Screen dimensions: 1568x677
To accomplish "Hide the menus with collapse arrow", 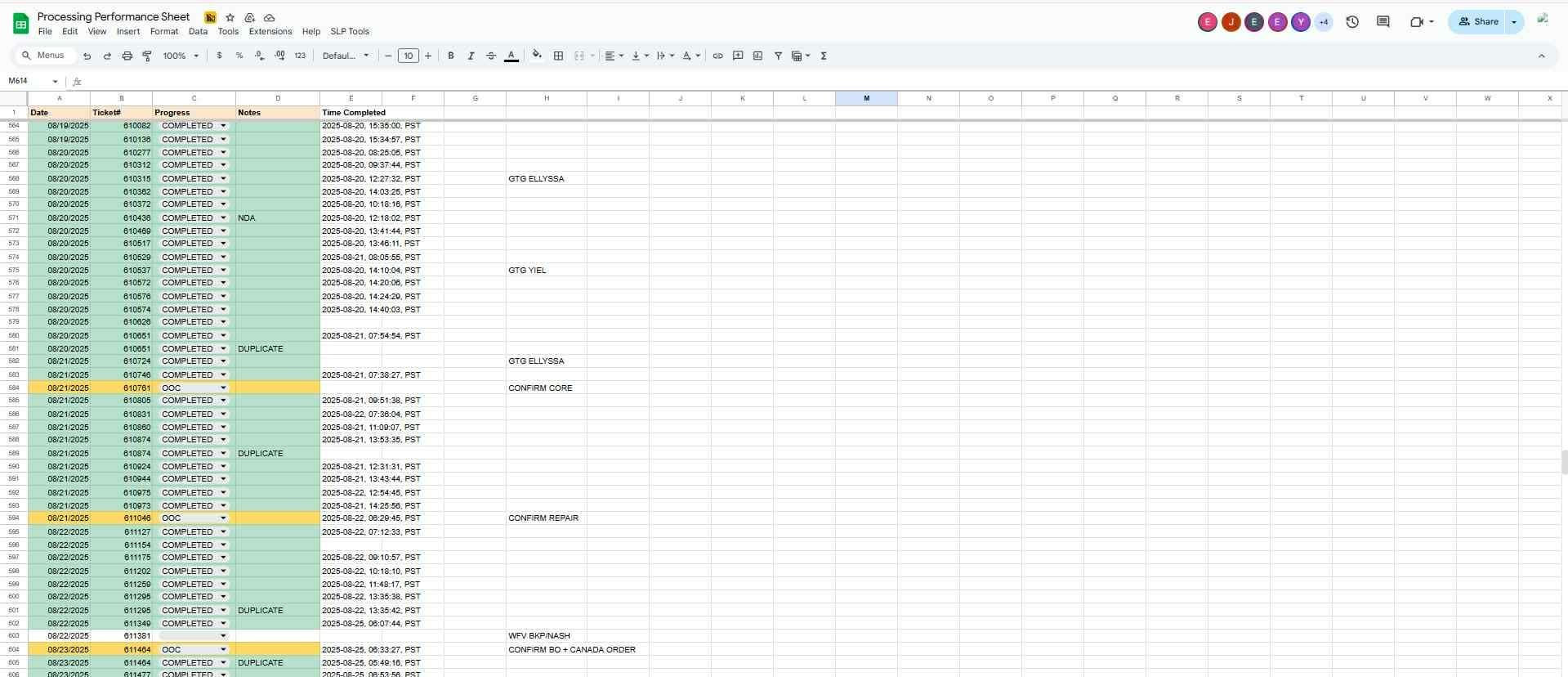I will (x=1542, y=56).
